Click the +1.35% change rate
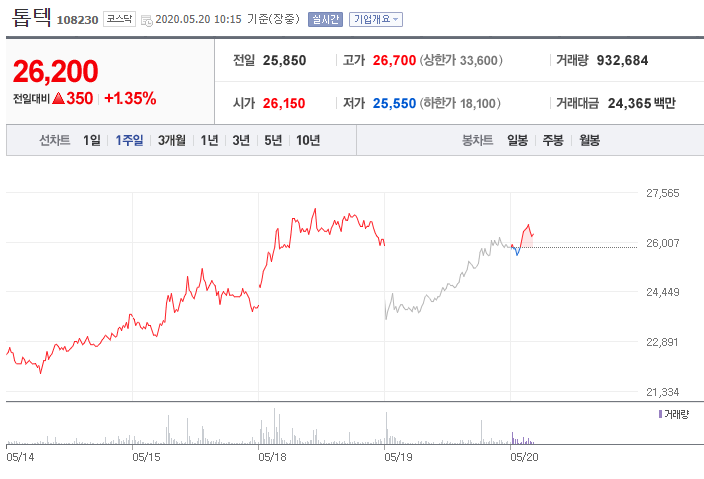The image size is (704, 479). coord(130,98)
